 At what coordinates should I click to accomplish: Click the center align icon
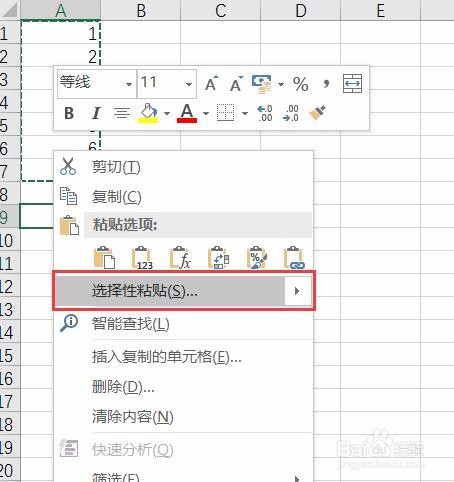122,113
